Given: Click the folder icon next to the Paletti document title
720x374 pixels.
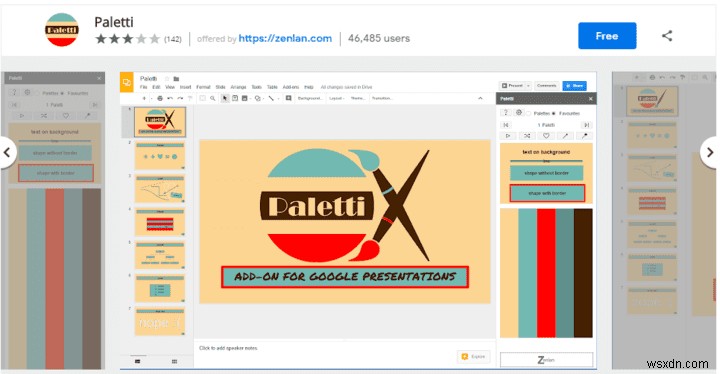Looking at the screenshot, I should pyautogui.click(x=176, y=79).
